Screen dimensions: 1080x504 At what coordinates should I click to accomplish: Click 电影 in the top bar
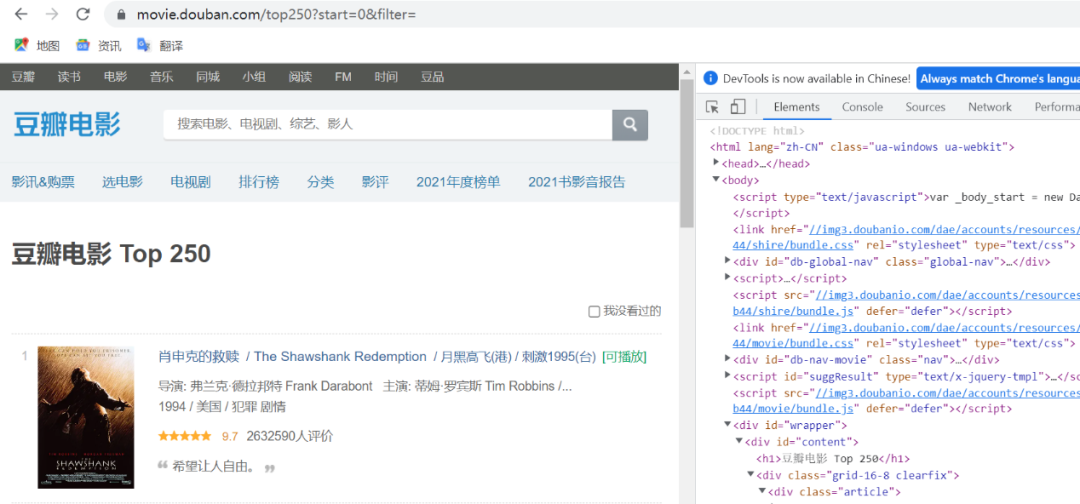pos(116,77)
